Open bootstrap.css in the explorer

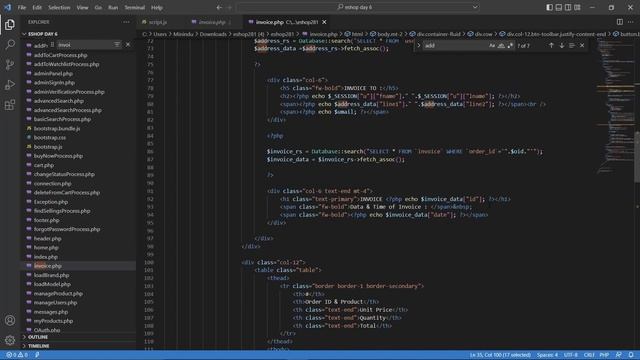click(50, 138)
